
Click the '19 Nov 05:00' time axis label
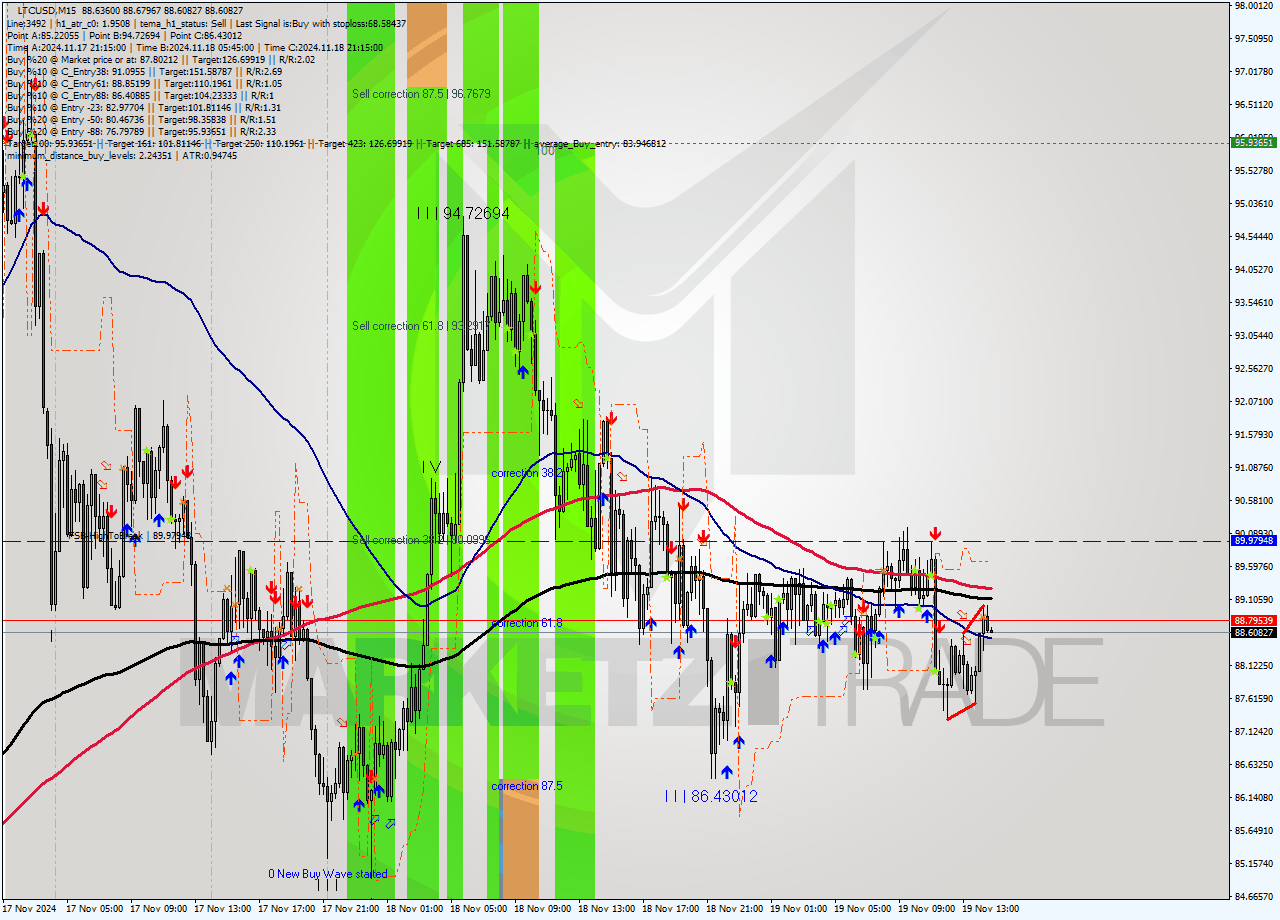click(x=862, y=909)
